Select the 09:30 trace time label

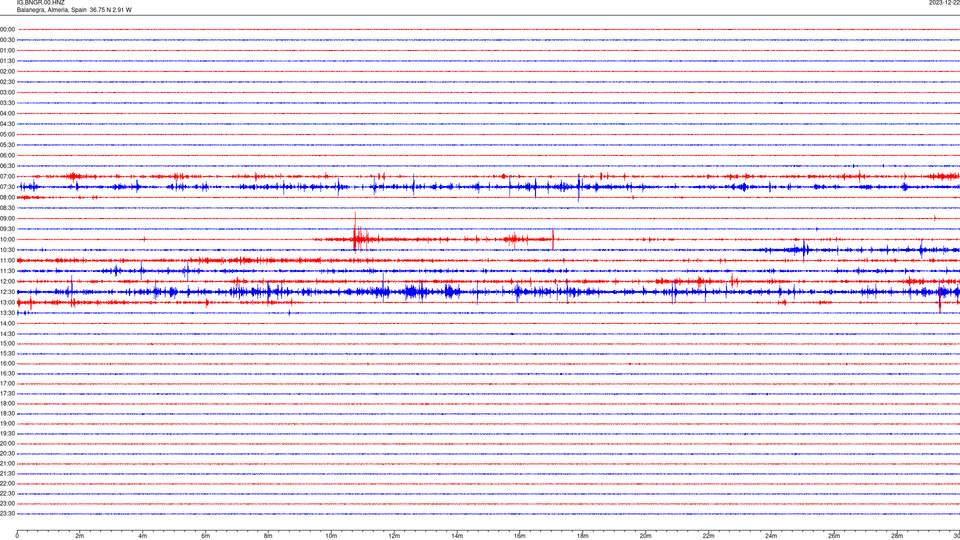[7, 229]
